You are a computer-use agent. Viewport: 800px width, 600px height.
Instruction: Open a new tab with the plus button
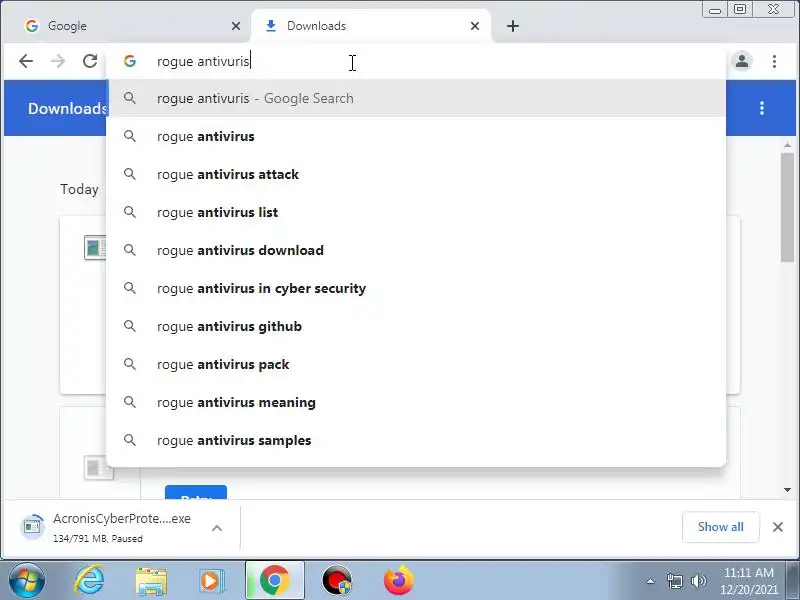click(x=513, y=26)
